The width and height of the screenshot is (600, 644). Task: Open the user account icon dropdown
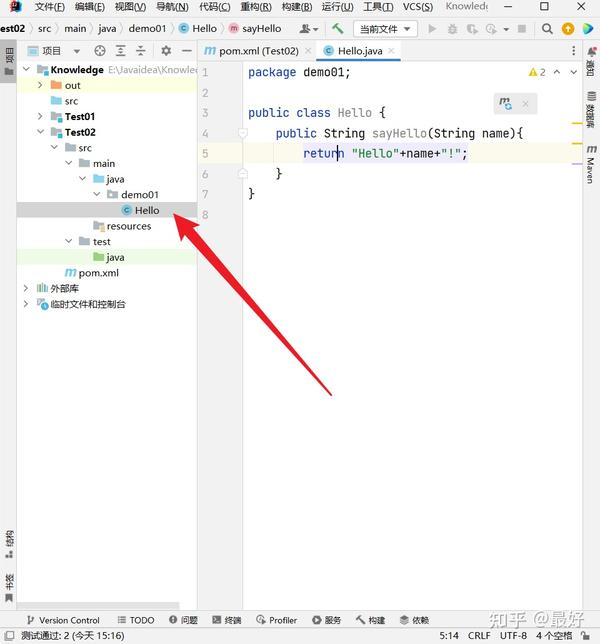point(308,29)
